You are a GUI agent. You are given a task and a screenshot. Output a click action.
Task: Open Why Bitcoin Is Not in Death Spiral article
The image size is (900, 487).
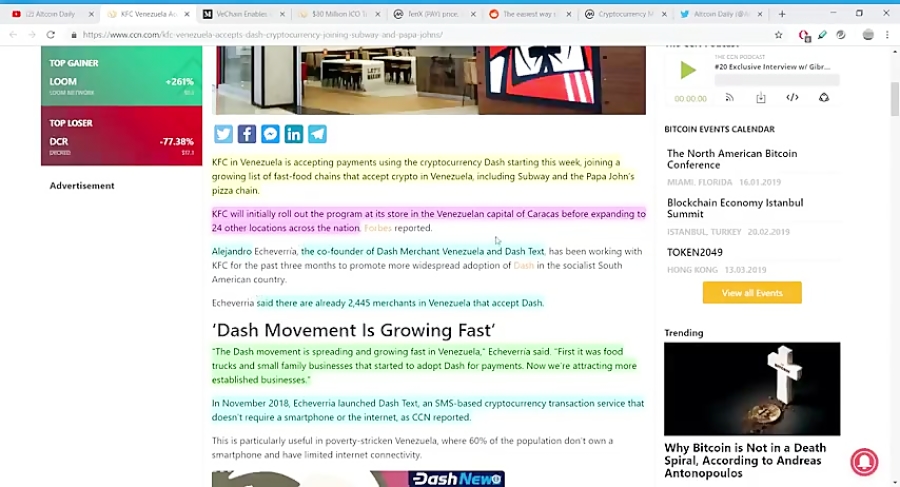pos(745,461)
